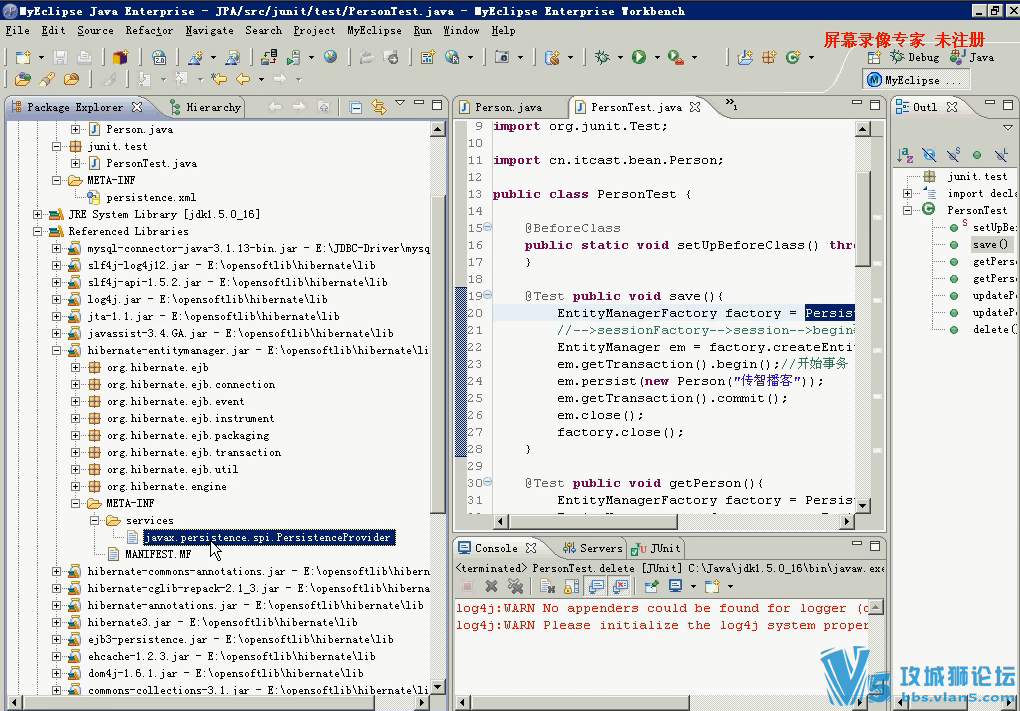1020x711 pixels.
Task: Switch to Debug perspective
Action: point(914,57)
